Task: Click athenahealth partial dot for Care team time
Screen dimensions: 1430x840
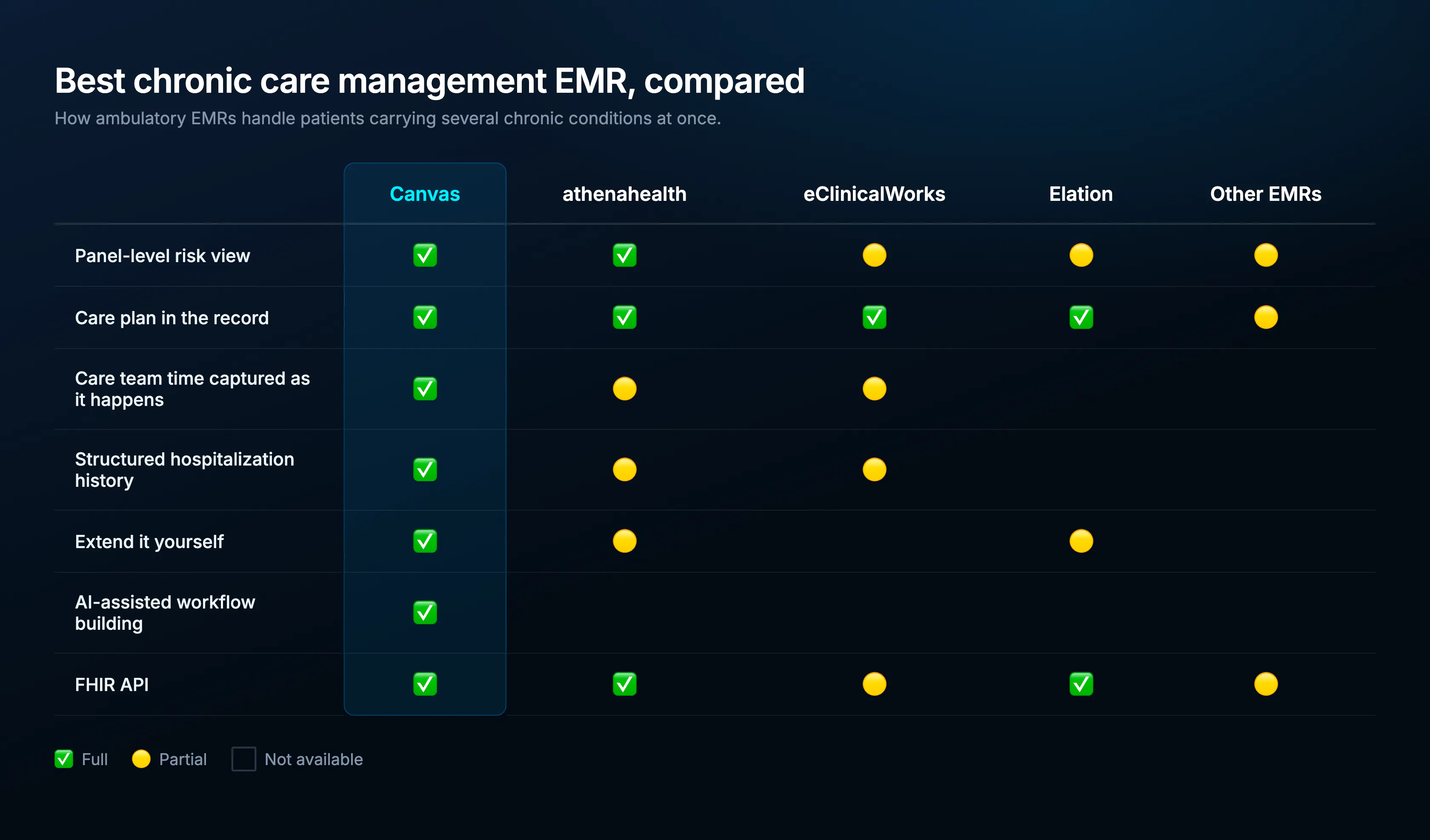Action: click(x=624, y=389)
